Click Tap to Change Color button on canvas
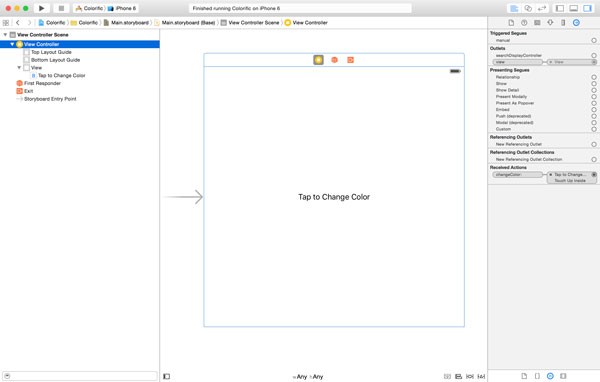Viewport: 600px width, 382px height. 334,197
